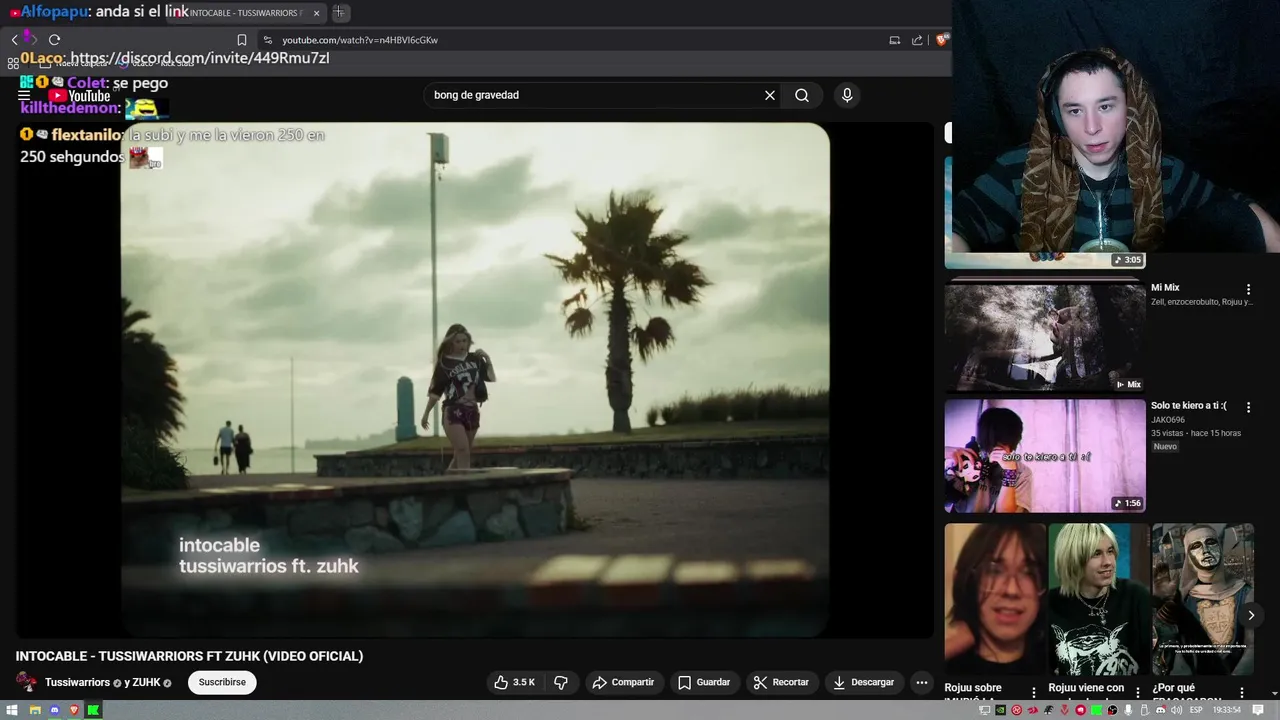Viewport: 1280px width, 720px height.
Task: Open the YouTube hamburger guide menu
Action: point(24,96)
